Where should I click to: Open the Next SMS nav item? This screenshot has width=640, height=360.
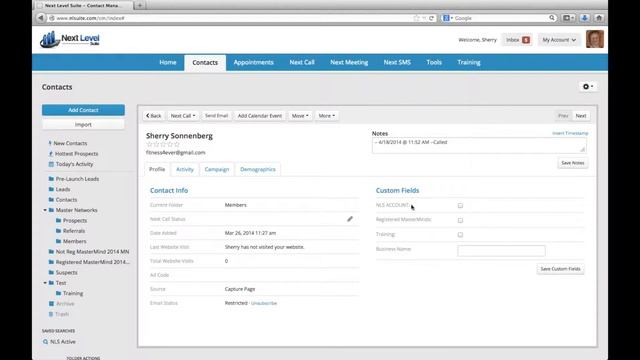pyautogui.click(x=397, y=62)
